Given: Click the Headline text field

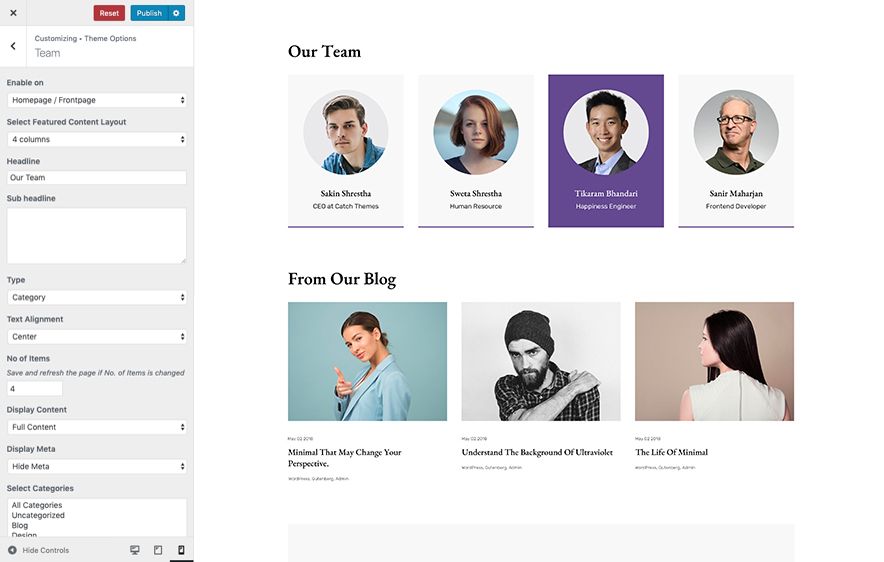Looking at the screenshot, I should 97,178.
